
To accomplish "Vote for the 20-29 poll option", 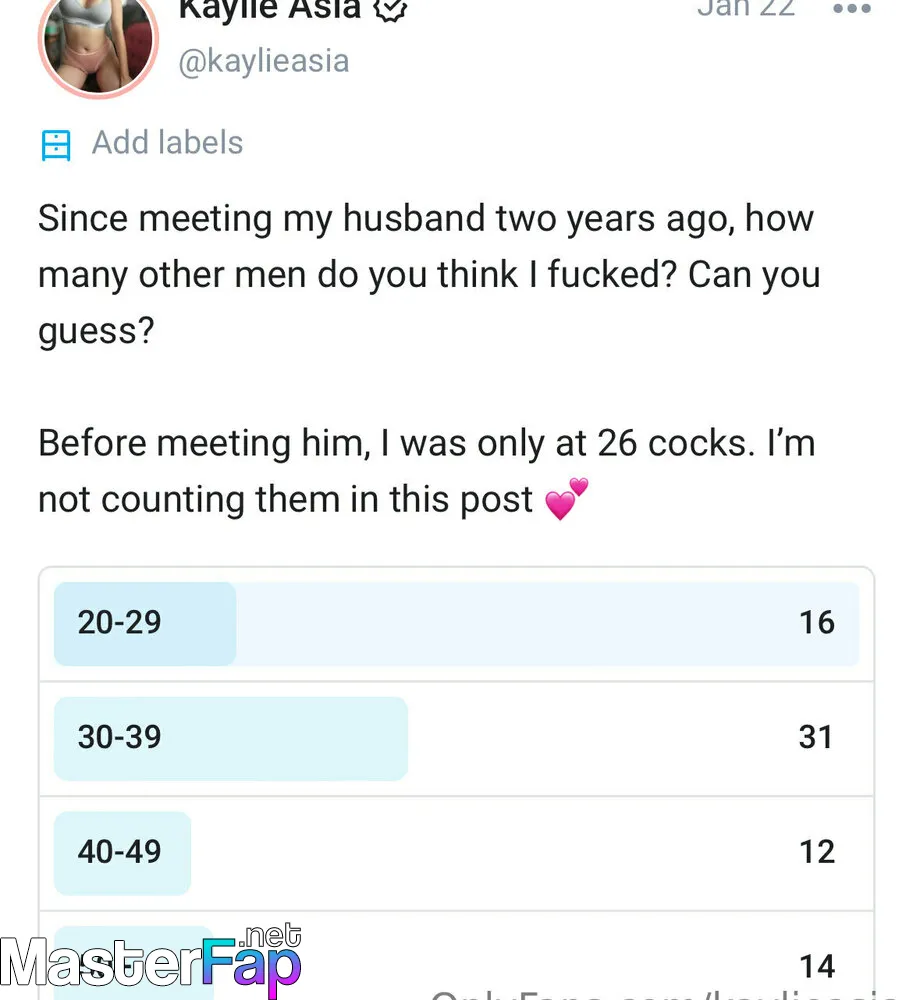I will tap(456, 623).
